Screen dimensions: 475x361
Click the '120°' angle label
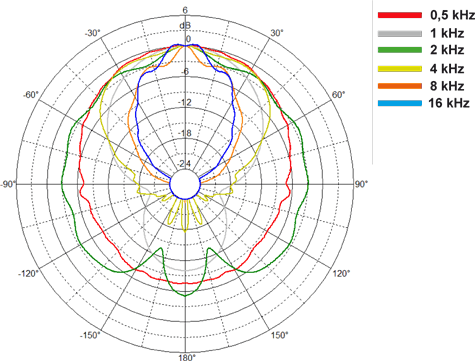point(342,274)
